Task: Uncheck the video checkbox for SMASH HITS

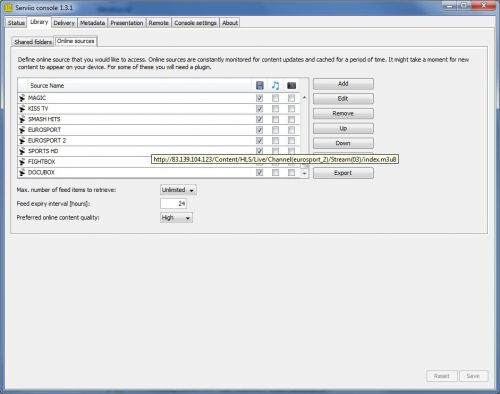Action: point(259,119)
